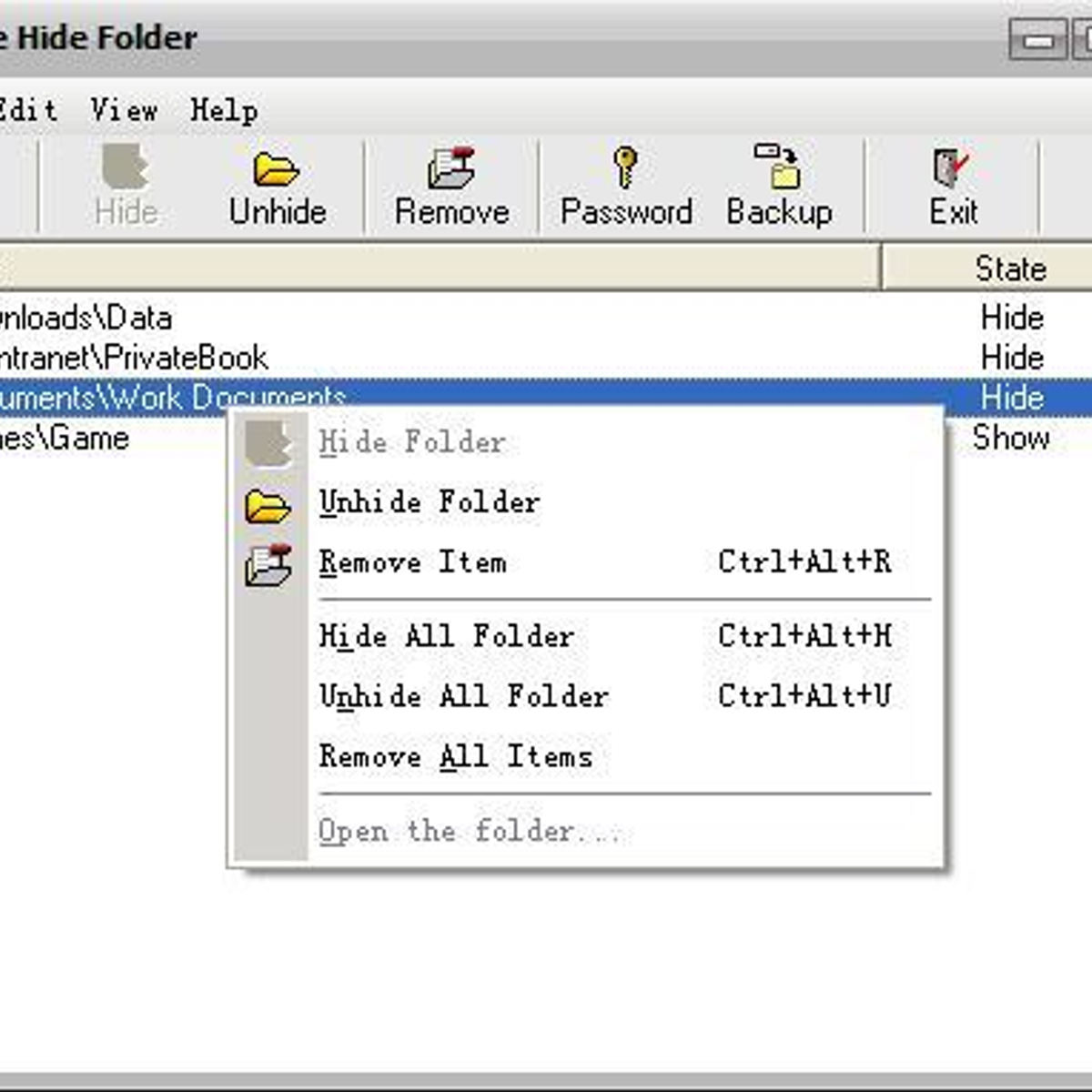Viewport: 1092px width, 1092px height.
Task: Click the Remove toolbar icon
Action: (451, 169)
